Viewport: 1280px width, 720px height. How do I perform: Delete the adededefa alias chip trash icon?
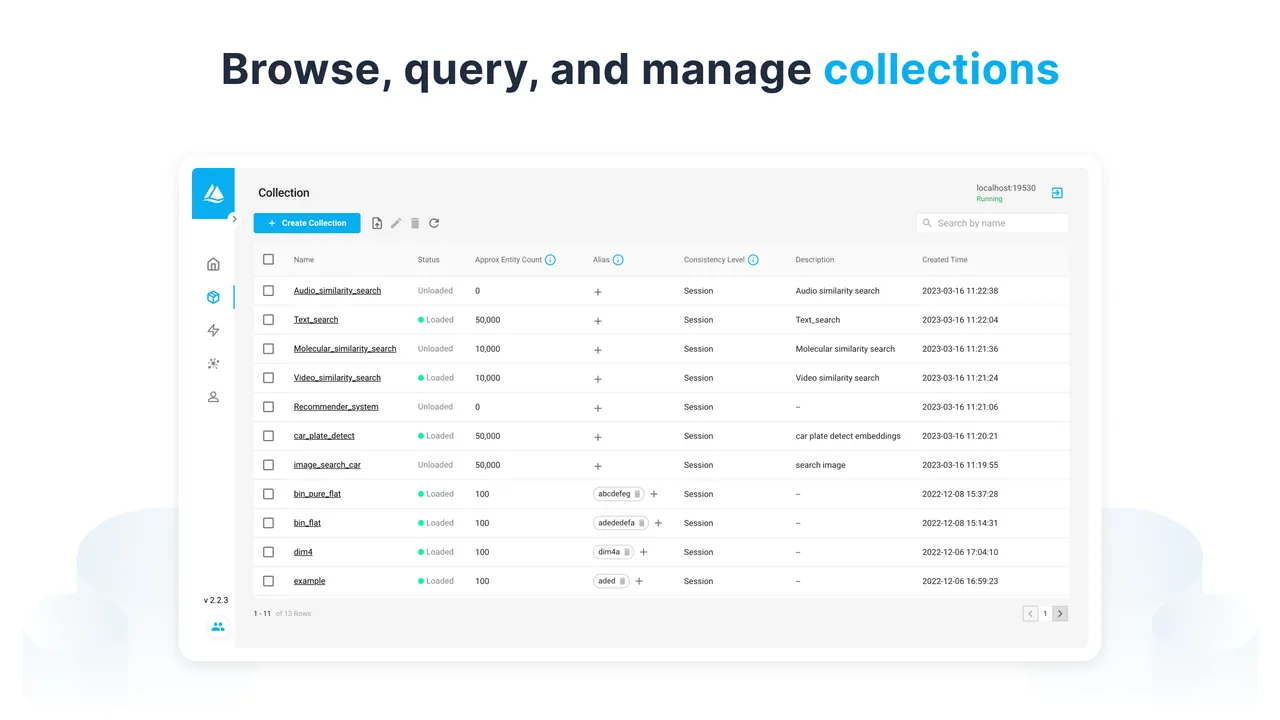coord(641,523)
